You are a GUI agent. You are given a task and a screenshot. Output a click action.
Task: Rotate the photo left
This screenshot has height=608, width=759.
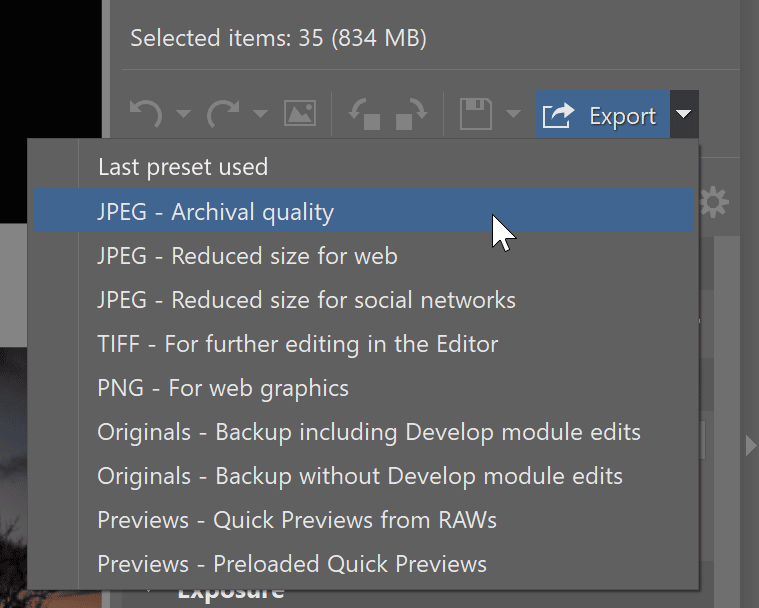(x=364, y=114)
